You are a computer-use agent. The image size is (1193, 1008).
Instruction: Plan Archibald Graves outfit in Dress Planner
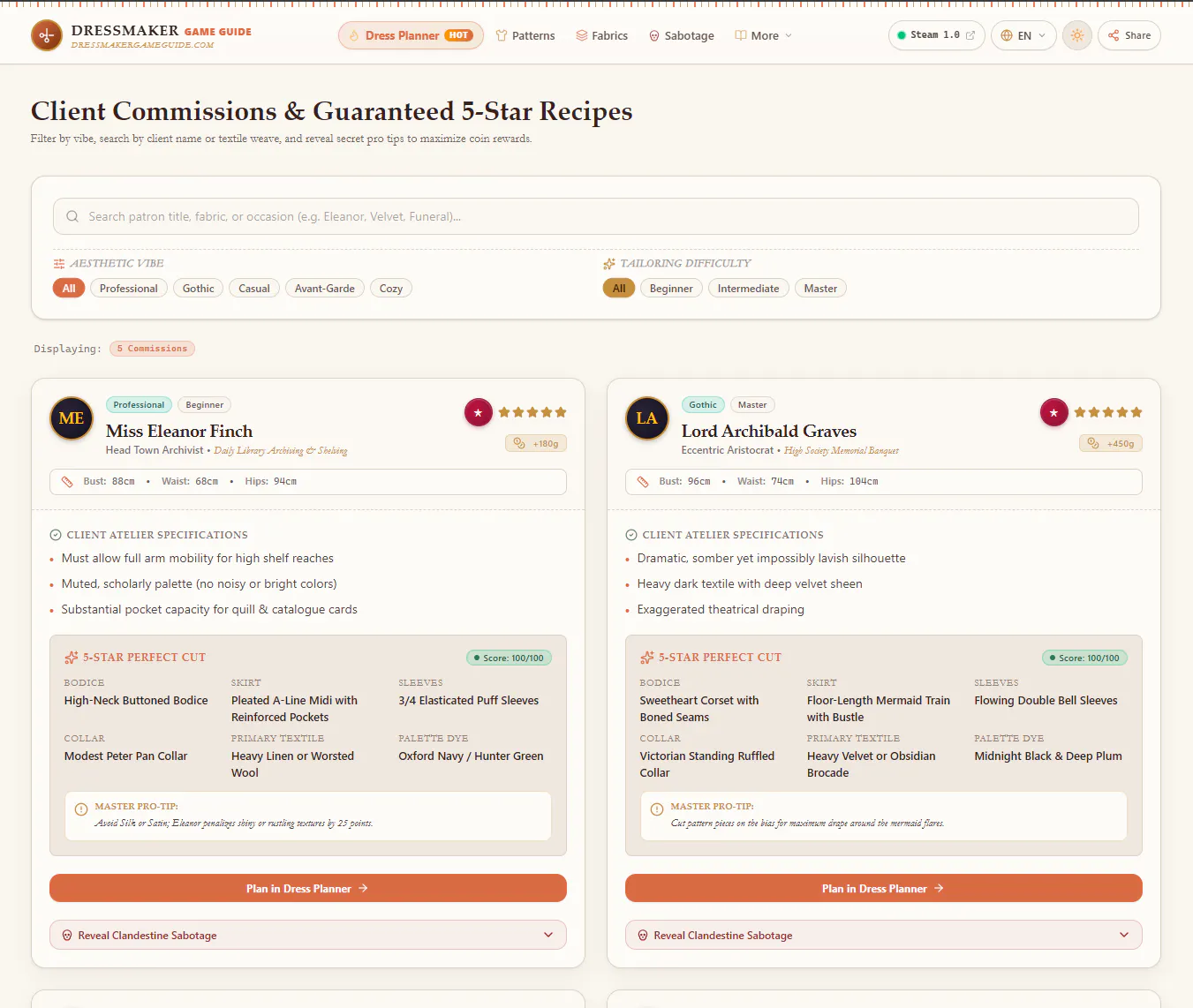coord(884,888)
